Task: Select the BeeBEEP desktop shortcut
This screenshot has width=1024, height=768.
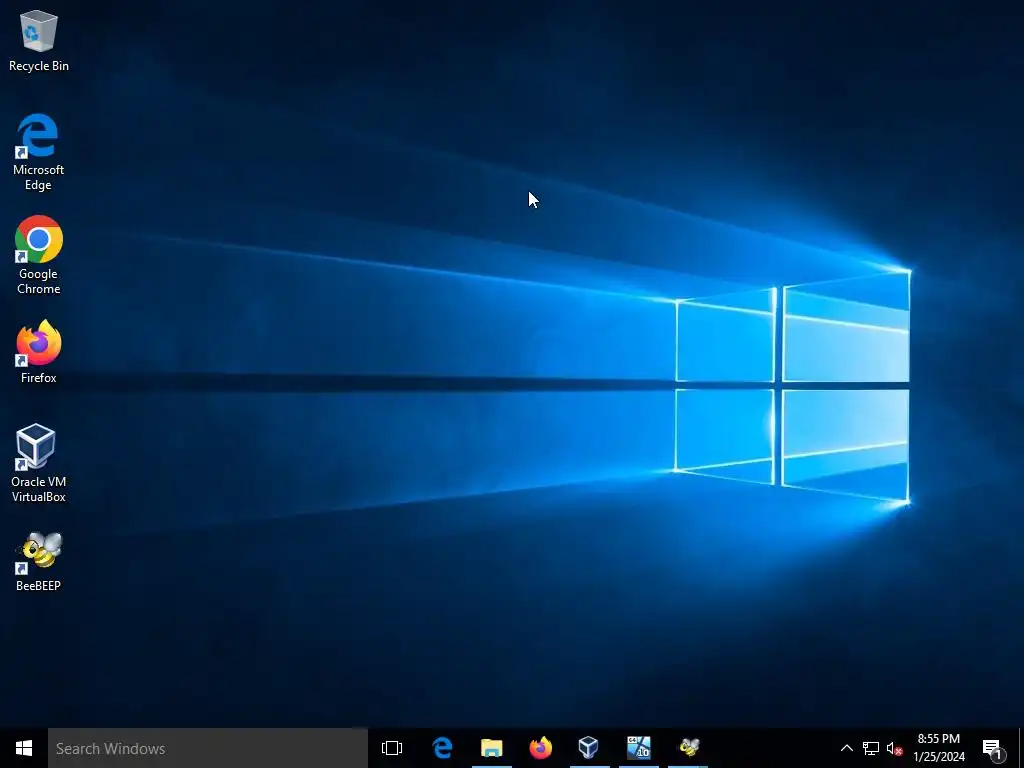Action: (39, 562)
